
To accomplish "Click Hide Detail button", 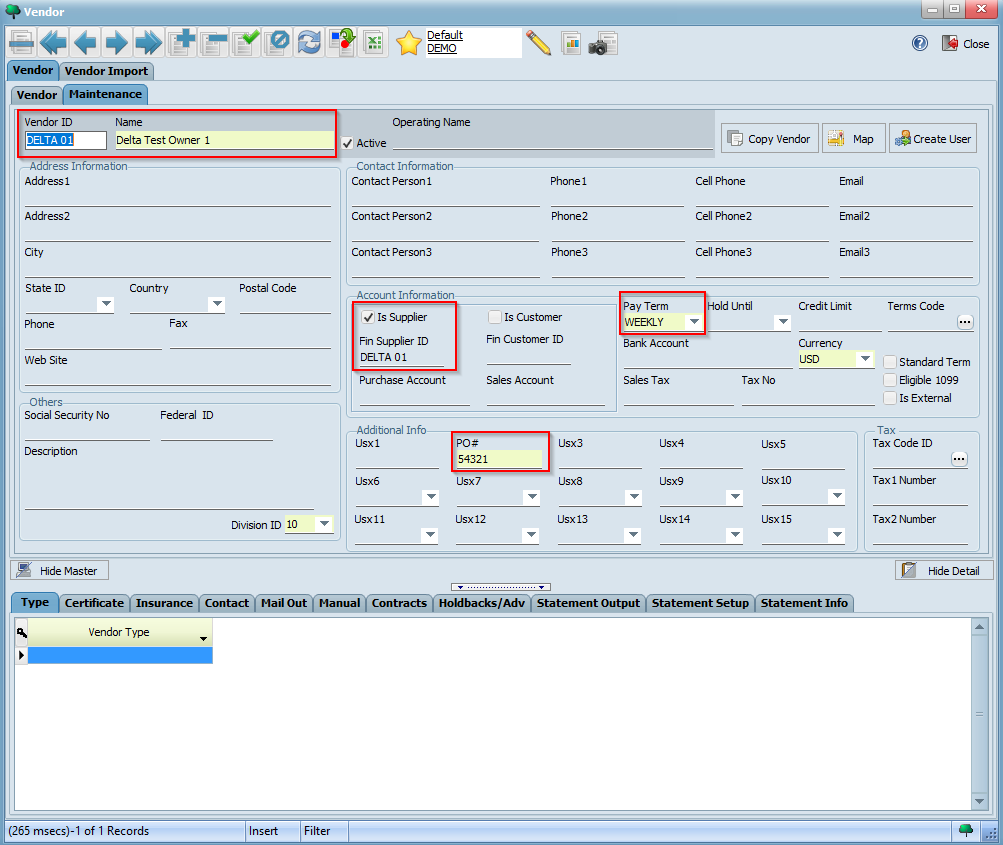I will [944, 570].
